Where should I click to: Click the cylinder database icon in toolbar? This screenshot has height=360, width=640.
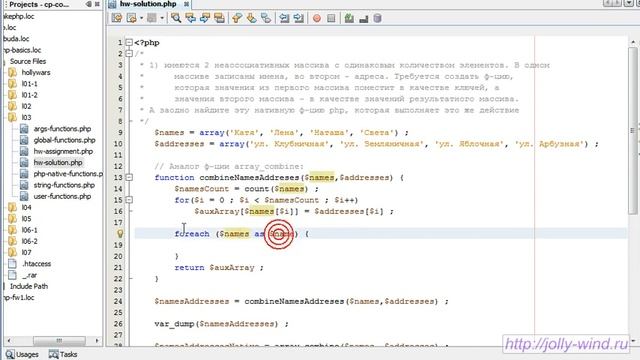[378, 18]
